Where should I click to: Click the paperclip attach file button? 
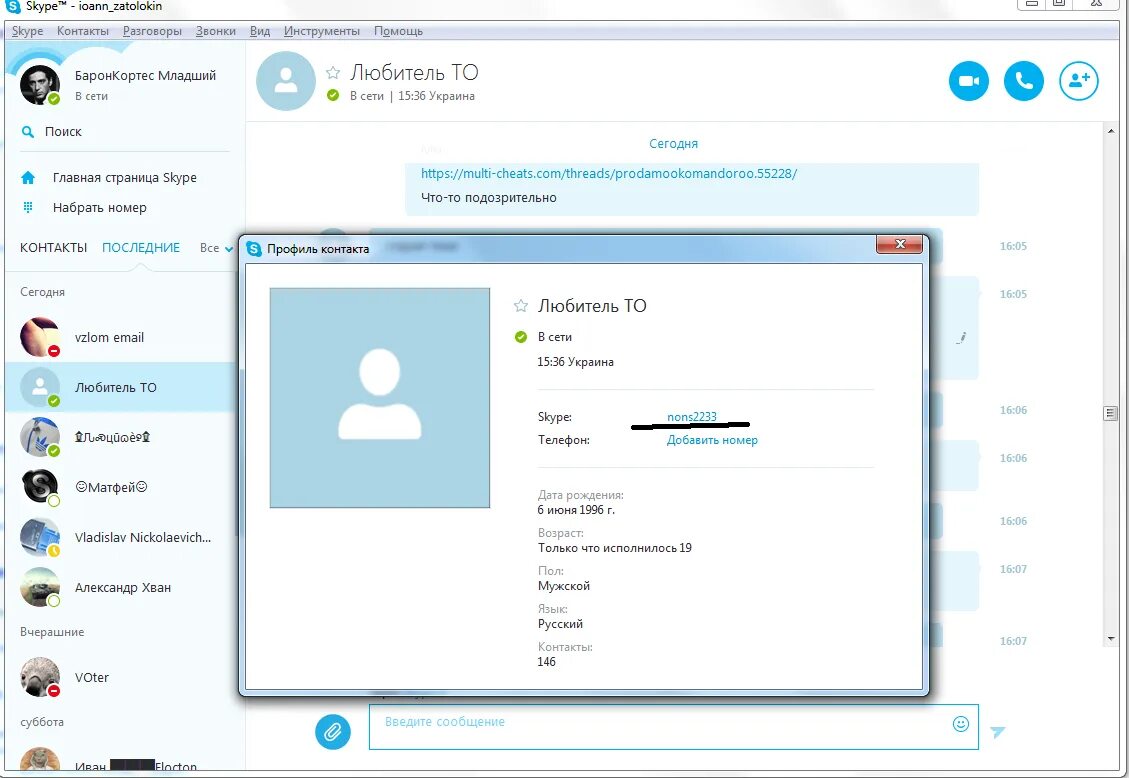coord(333,732)
